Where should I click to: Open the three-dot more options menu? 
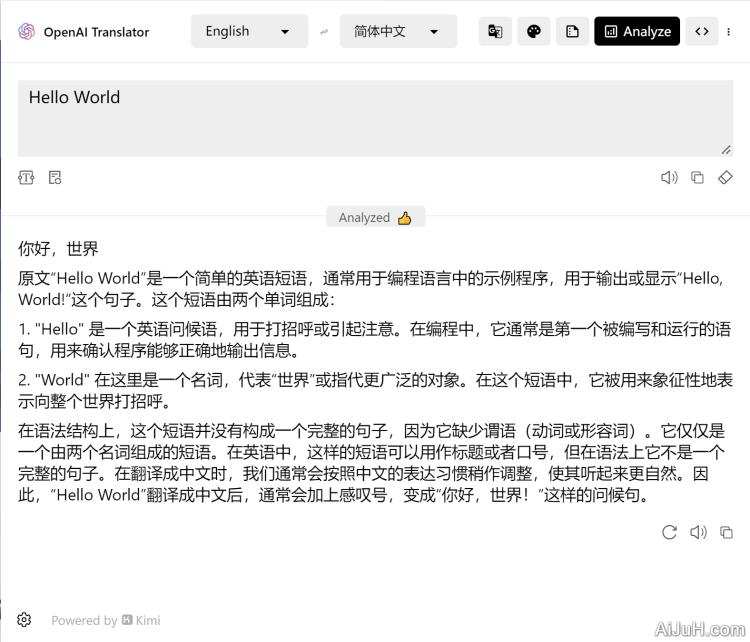point(729,31)
